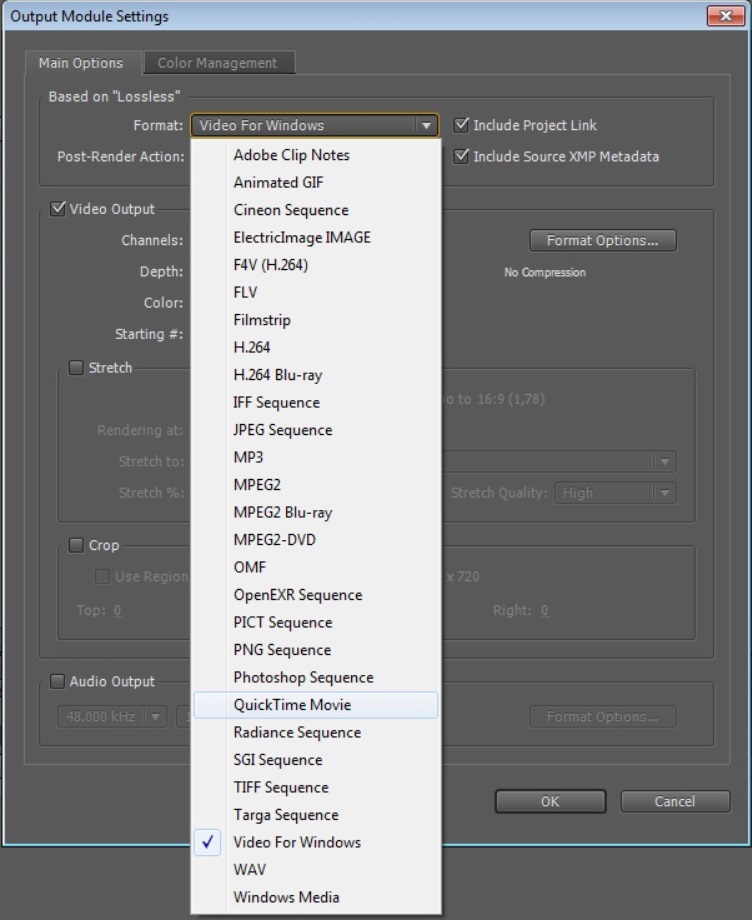
Task: Disable Include Project Link checkbox
Action: click(x=461, y=125)
